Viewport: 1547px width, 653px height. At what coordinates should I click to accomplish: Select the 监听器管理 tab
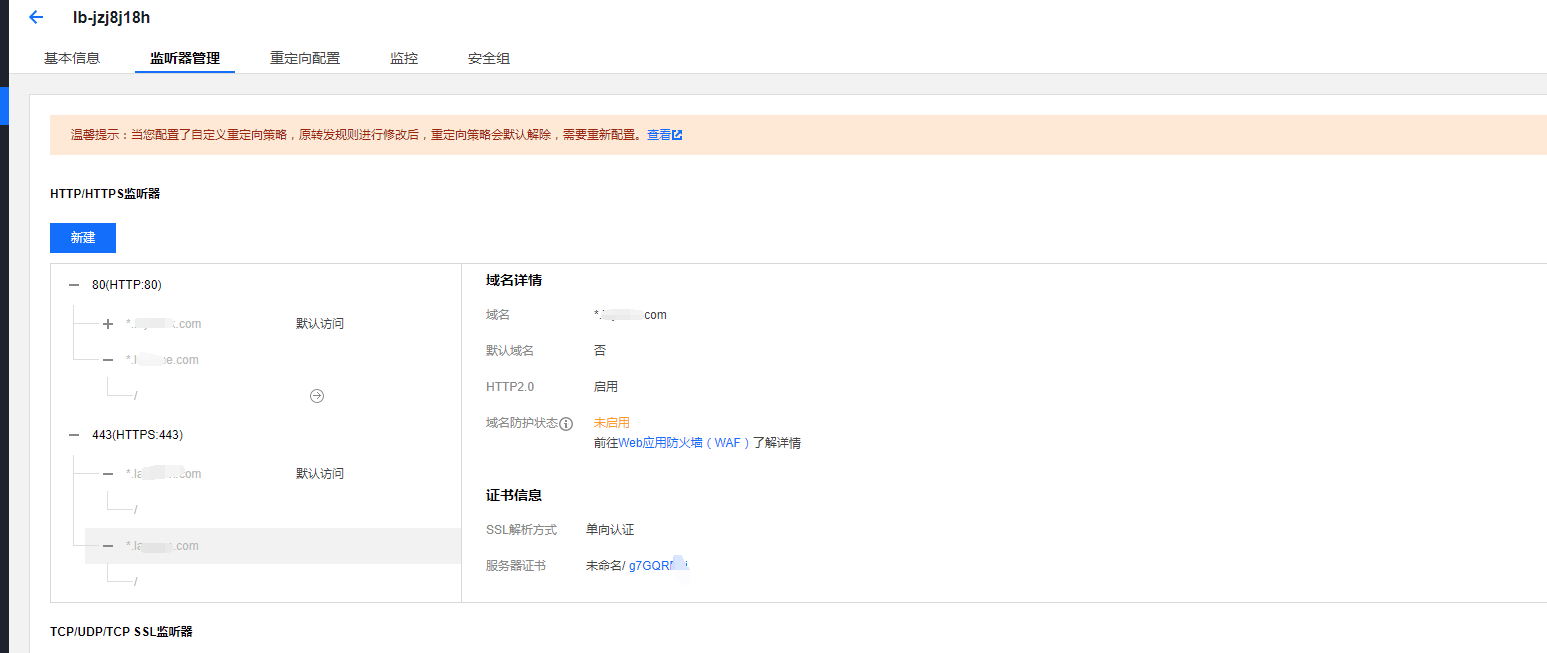click(x=185, y=58)
